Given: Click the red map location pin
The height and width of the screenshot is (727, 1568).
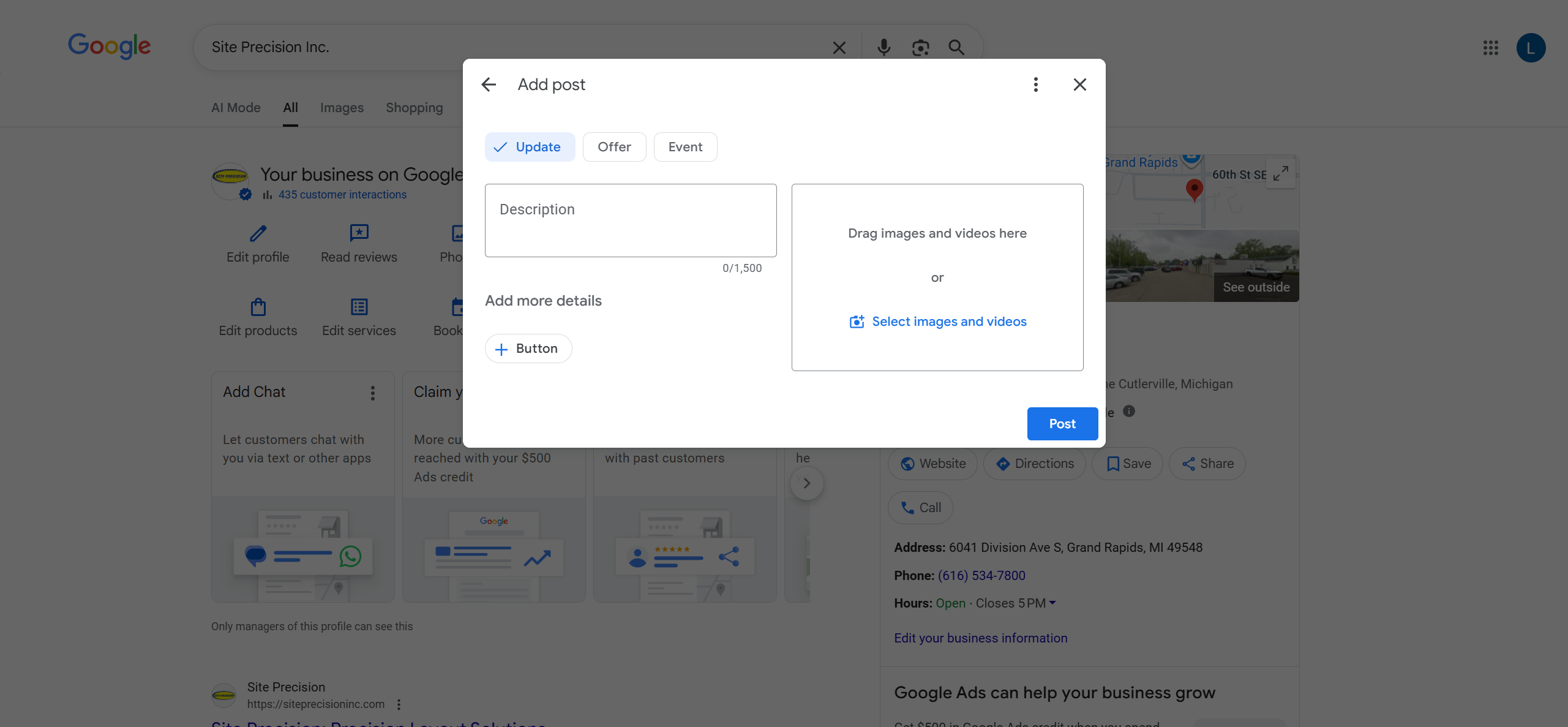Looking at the screenshot, I should click(x=1194, y=190).
